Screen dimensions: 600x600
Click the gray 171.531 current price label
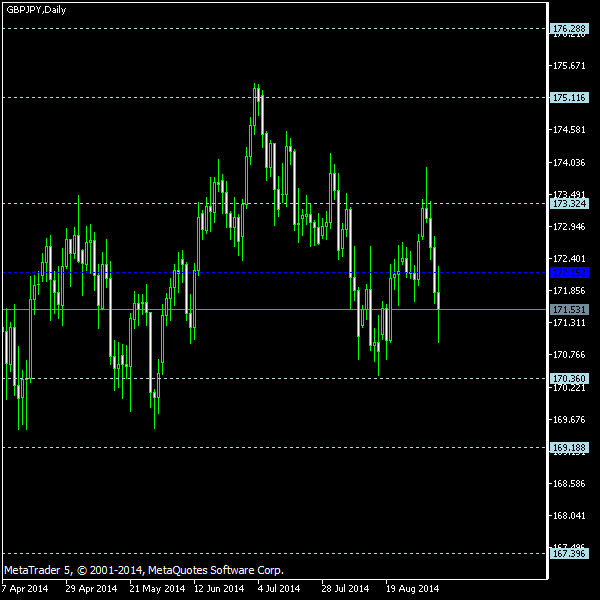569,309
